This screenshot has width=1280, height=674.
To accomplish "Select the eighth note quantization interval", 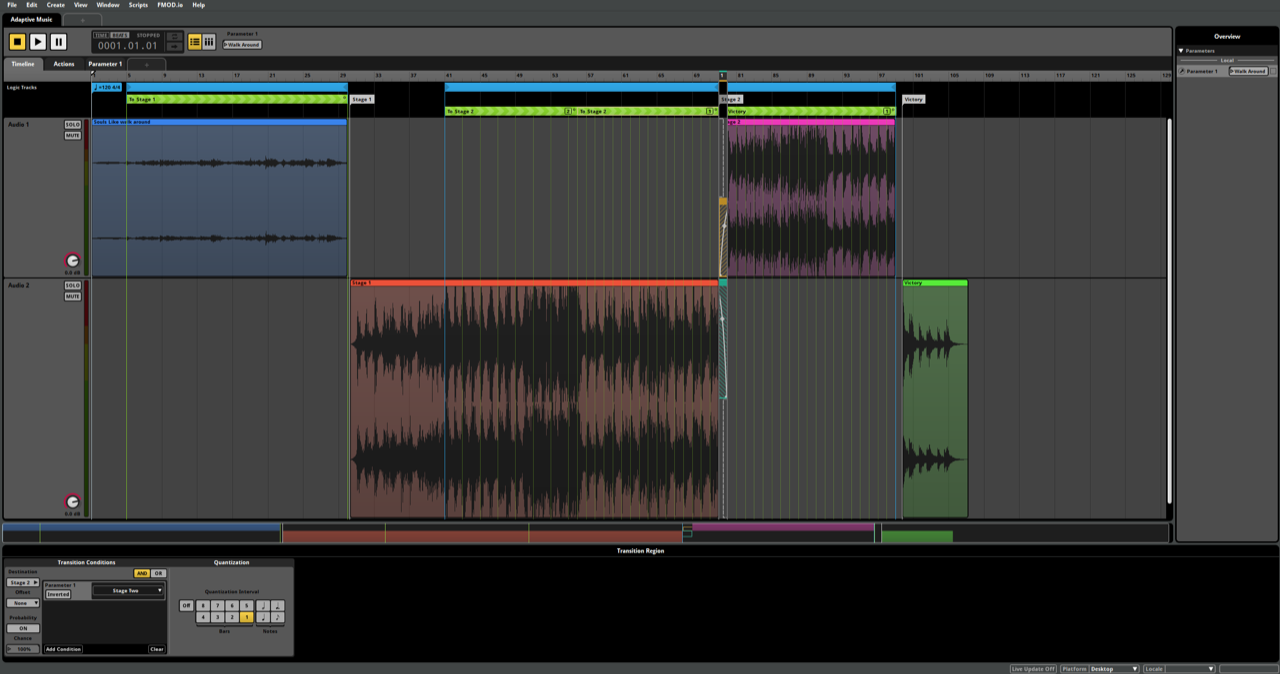I will (277, 617).
